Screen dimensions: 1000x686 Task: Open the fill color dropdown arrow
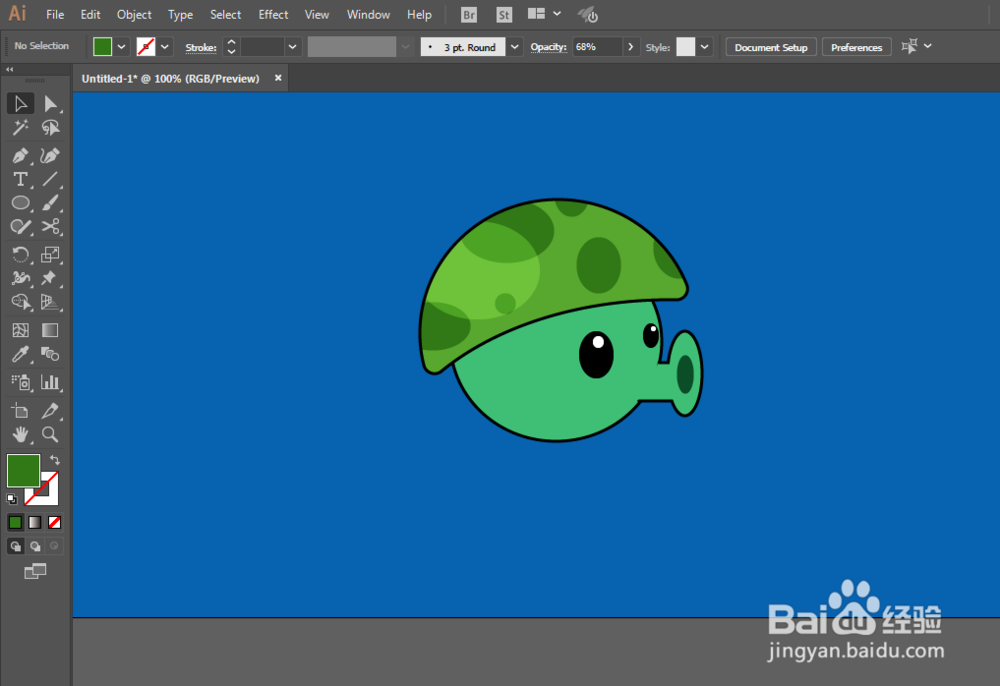pyautogui.click(x=121, y=47)
